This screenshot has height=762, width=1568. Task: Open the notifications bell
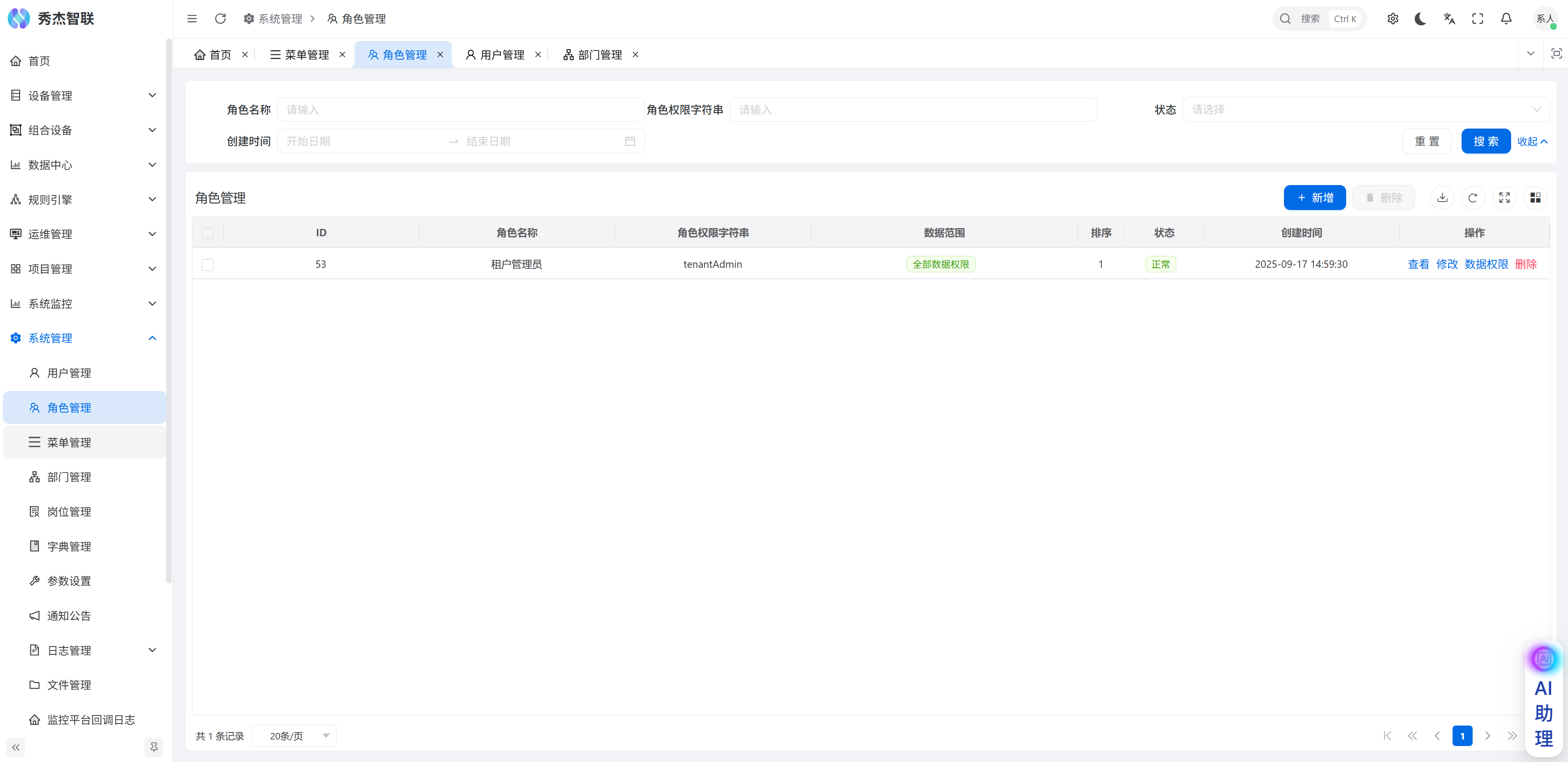coord(1506,19)
